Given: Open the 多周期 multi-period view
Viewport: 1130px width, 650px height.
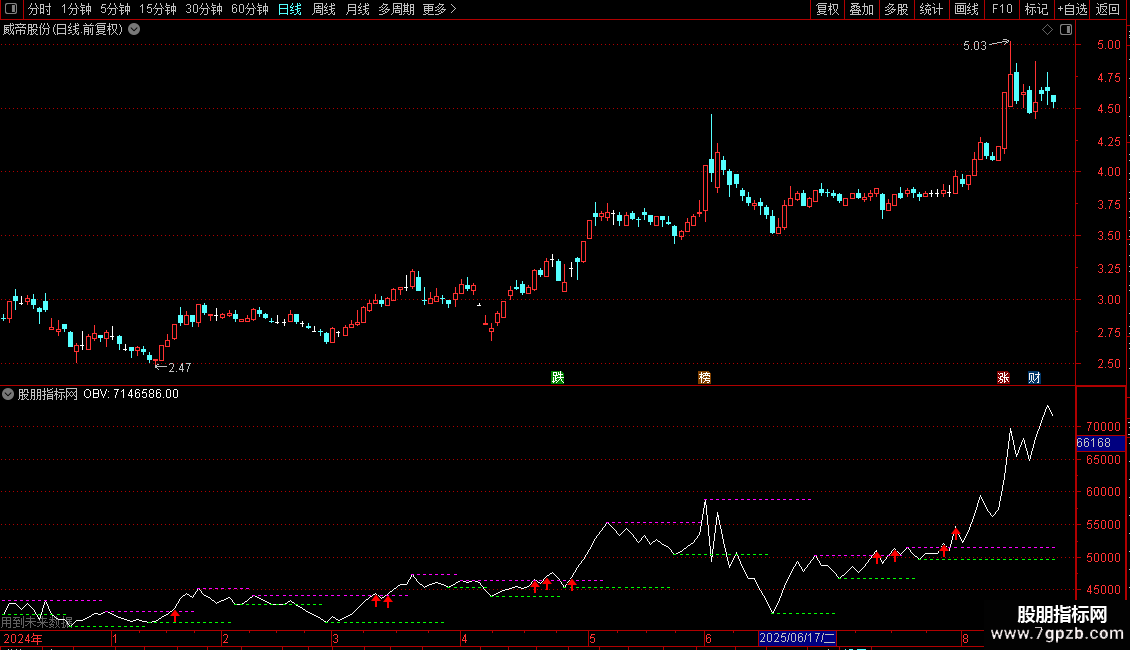Looking at the screenshot, I should (396, 9).
